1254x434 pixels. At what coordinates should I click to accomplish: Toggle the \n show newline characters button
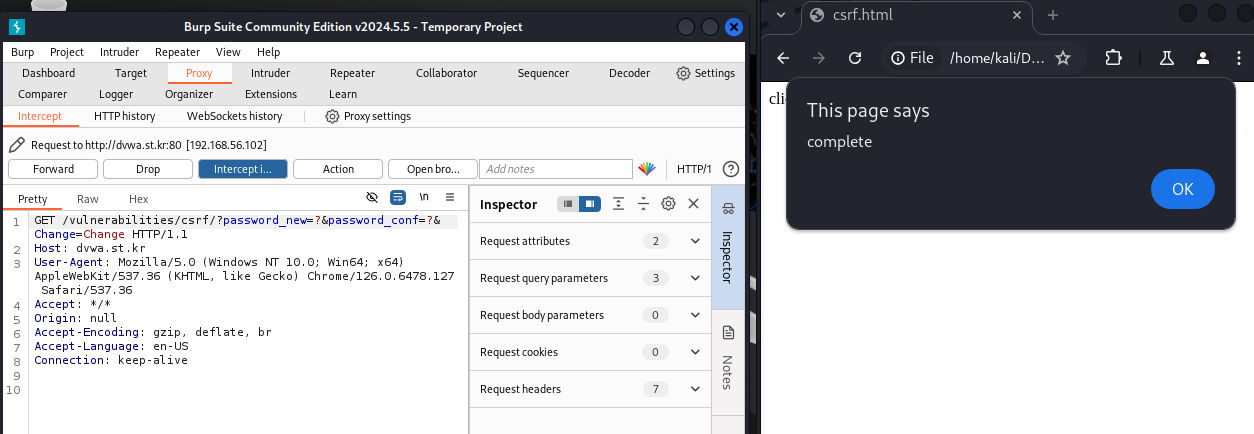[424, 198]
